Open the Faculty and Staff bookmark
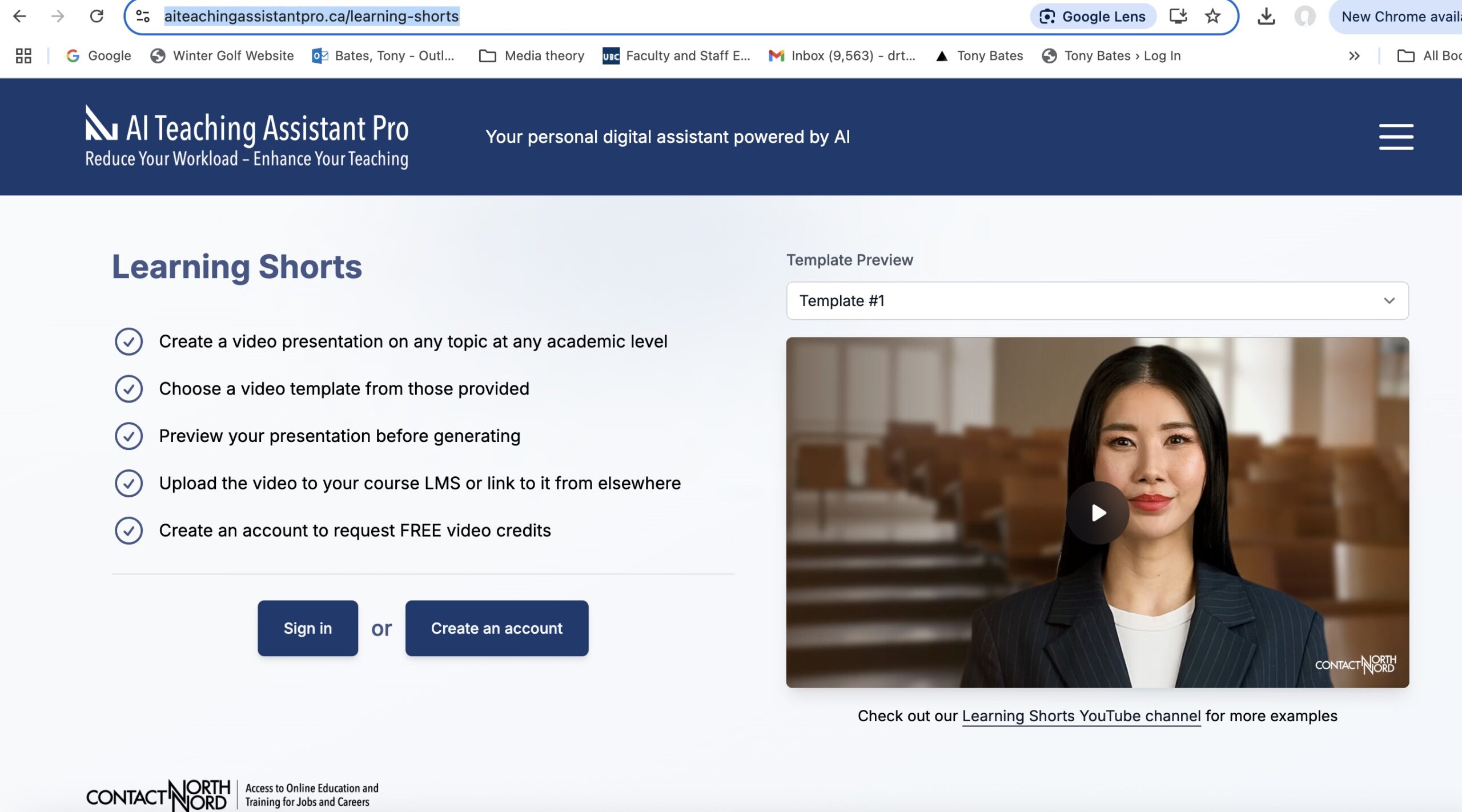The image size is (1462, 812). pos(676,55)
